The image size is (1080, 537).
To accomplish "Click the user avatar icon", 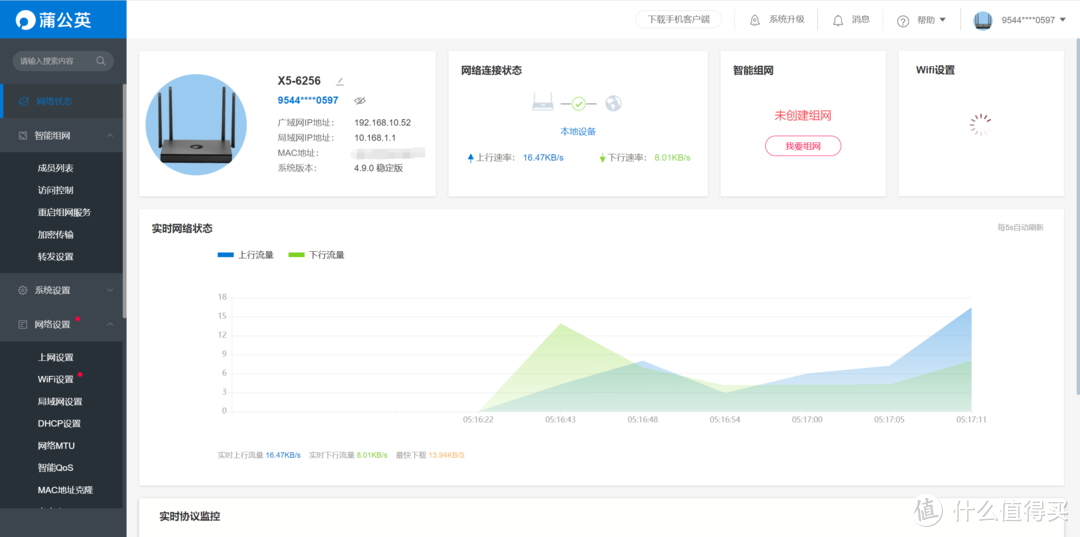I will (x=983, y=20).
